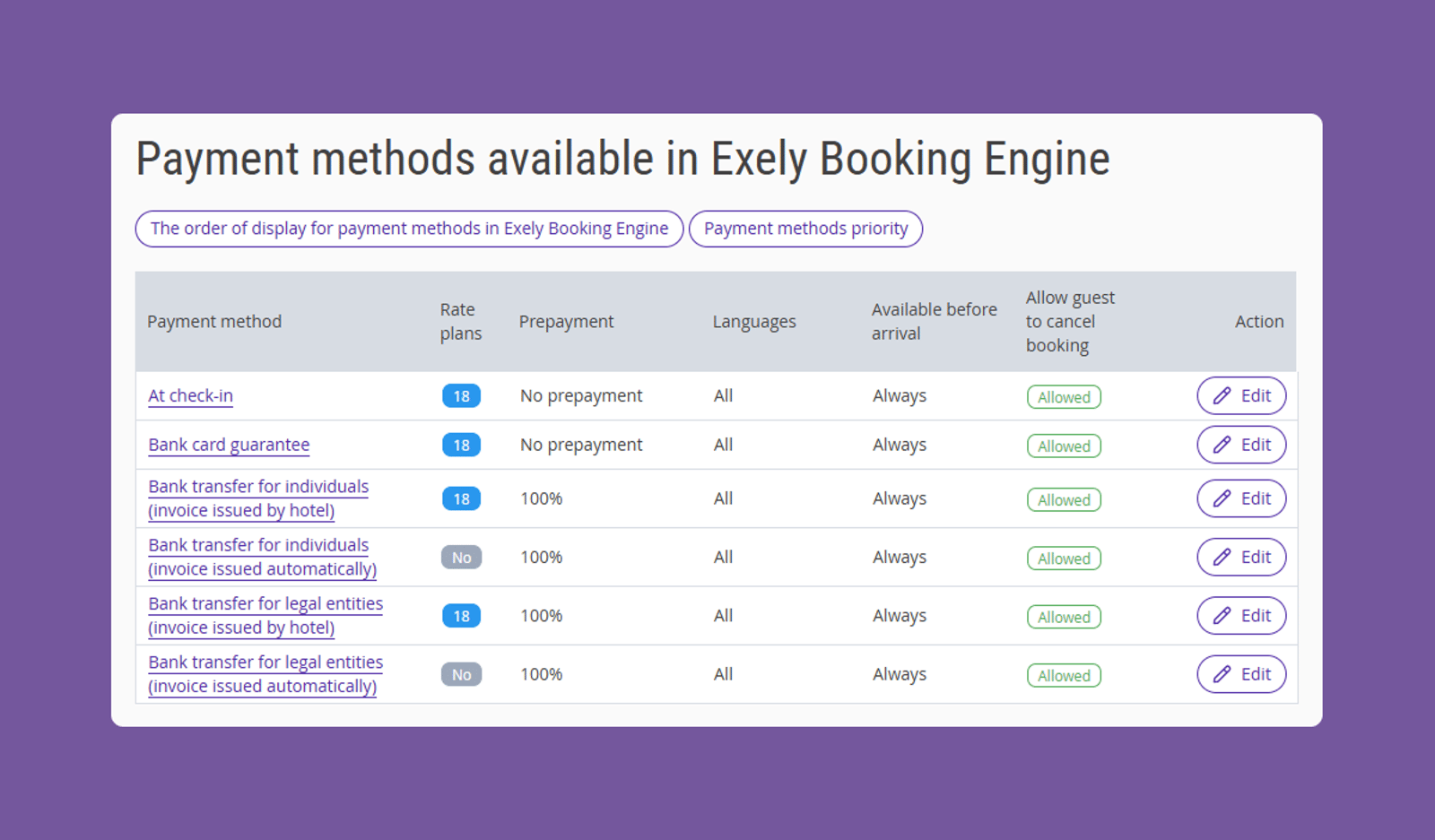This screenshot has height=840, width=1435.
Task: Open the At check-in payment method link
Action: pyautogui.click(x=190, y=395)
